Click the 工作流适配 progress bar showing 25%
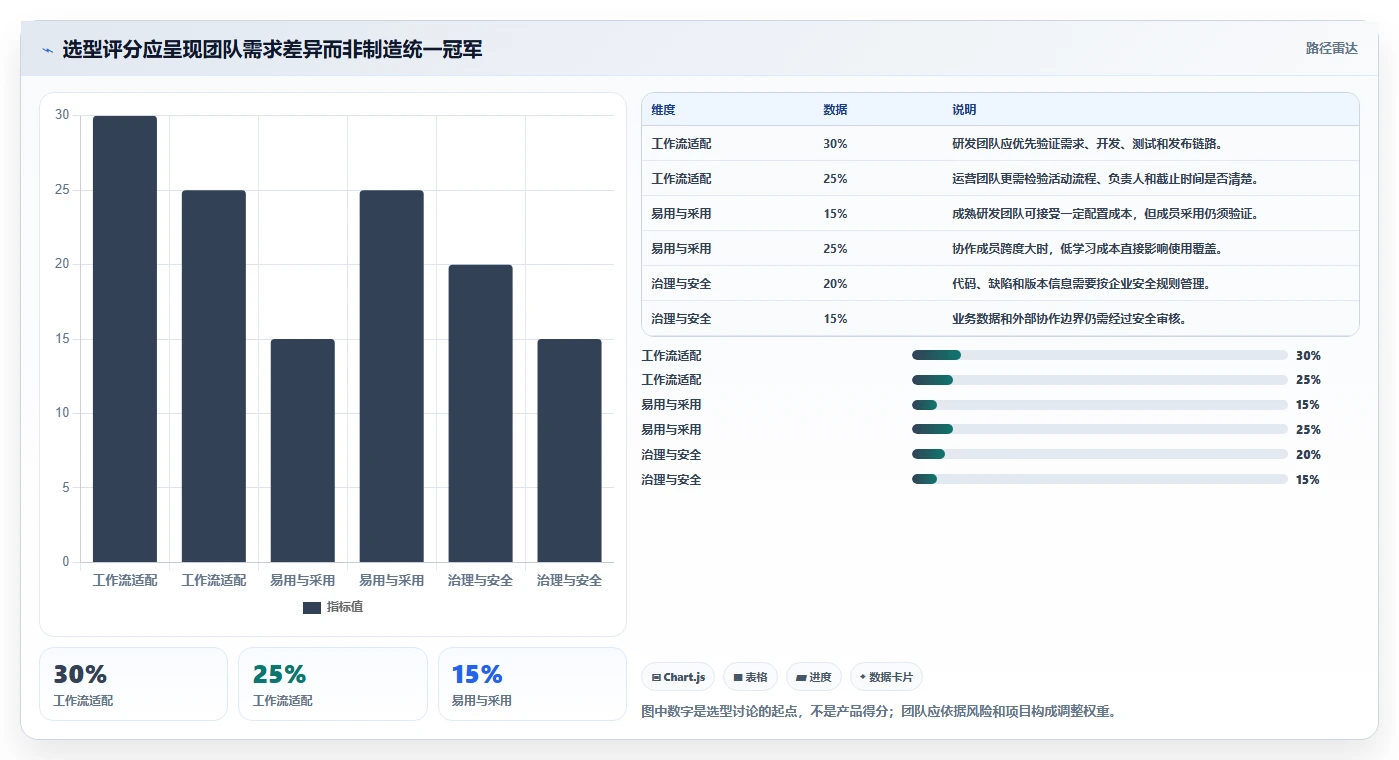Screen dimensions: 1399x760 [x=1099, y=380]
